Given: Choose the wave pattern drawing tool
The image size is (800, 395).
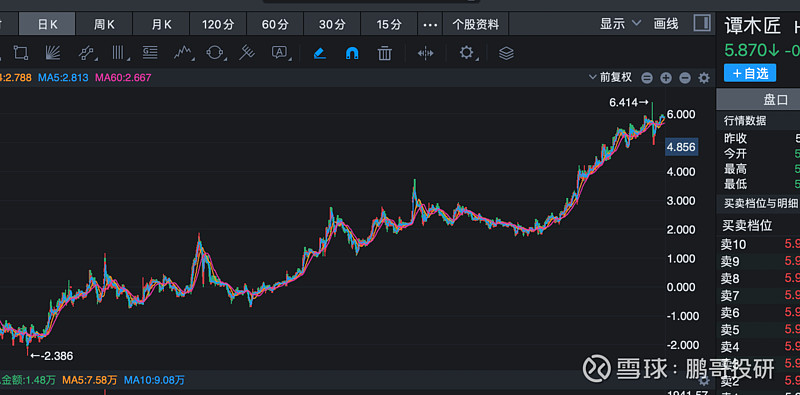Looking at the screenshot, I should (x=183, y=53).
